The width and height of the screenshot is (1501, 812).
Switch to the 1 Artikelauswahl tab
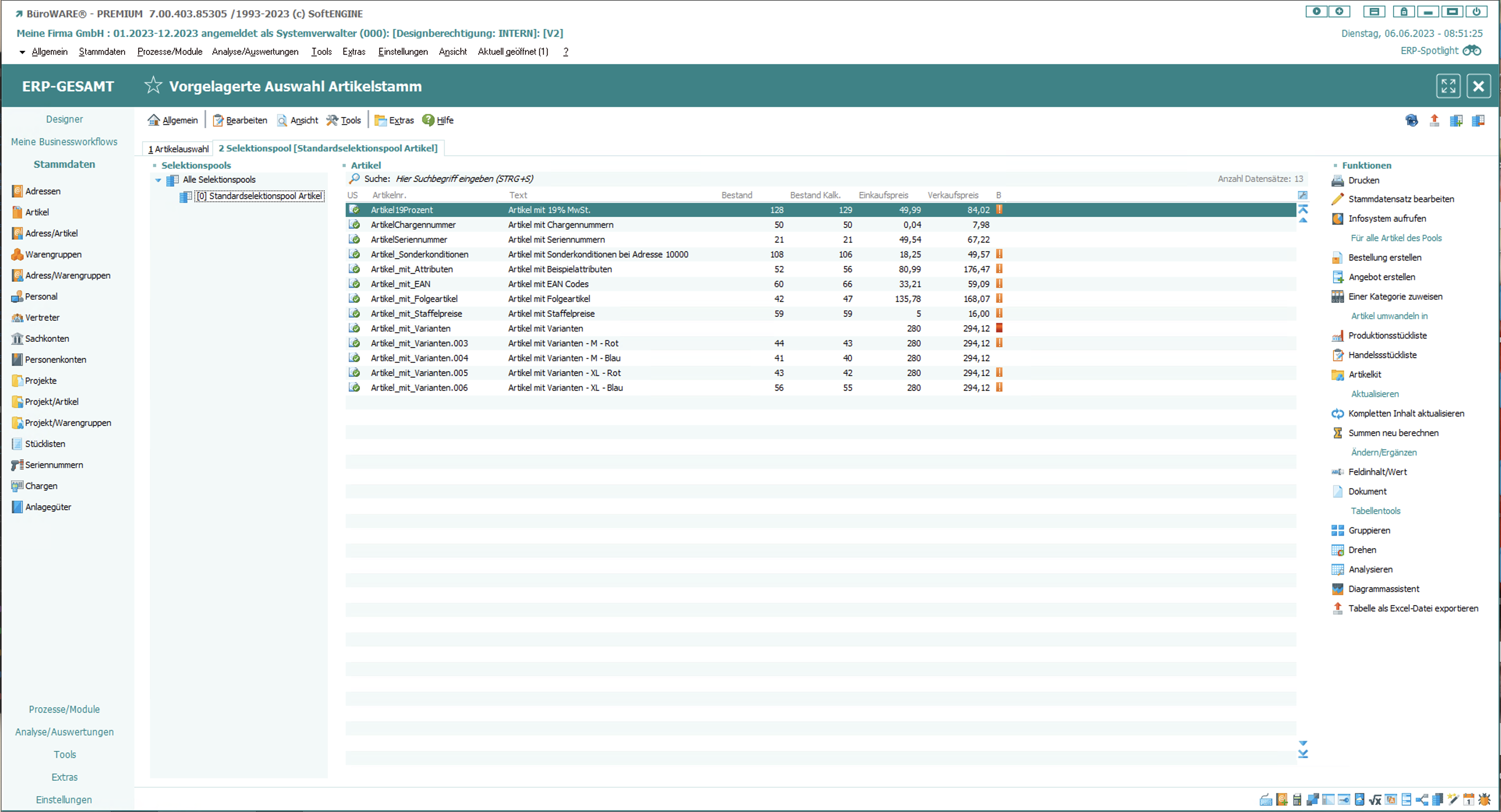[178, 149]
